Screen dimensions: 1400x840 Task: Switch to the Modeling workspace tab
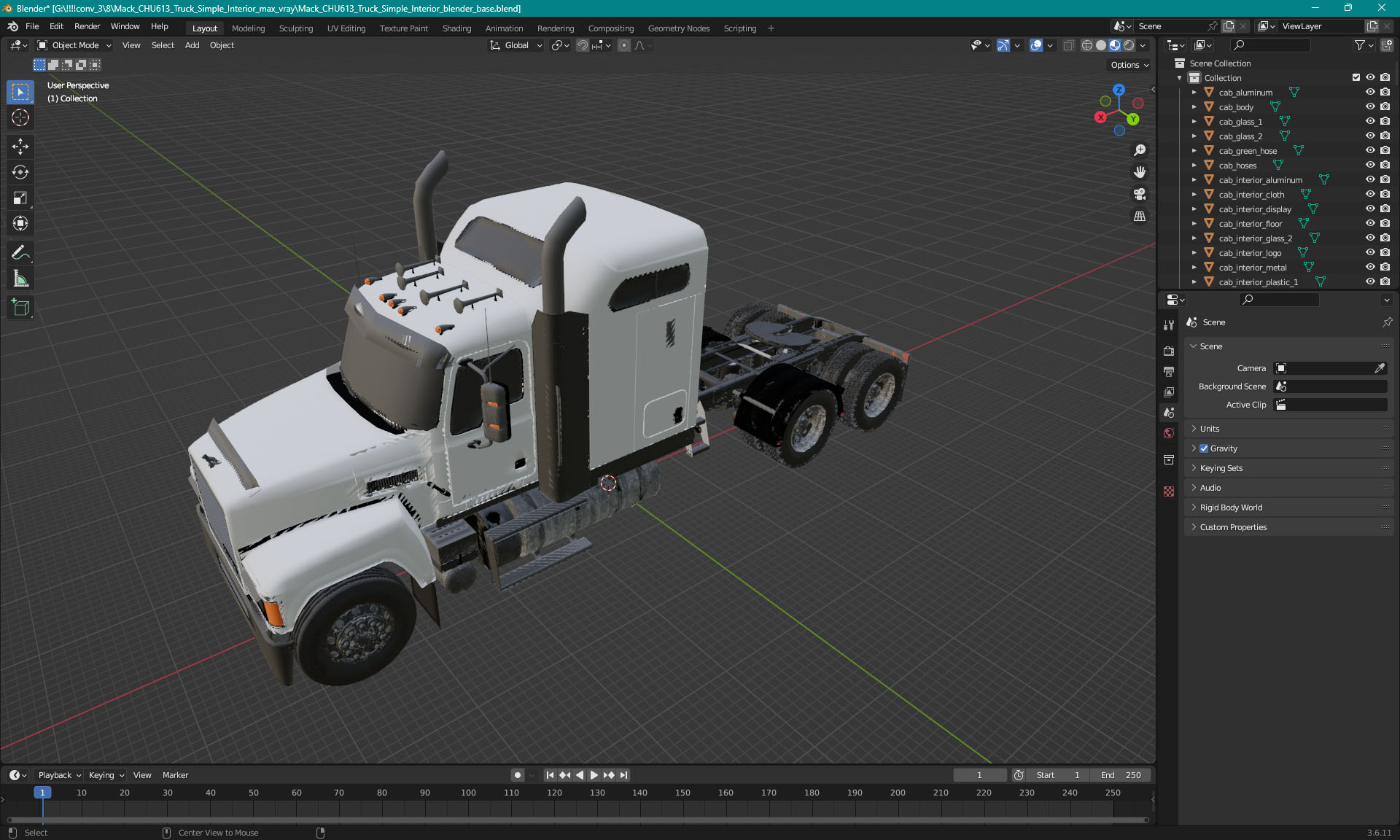point(248,28)
